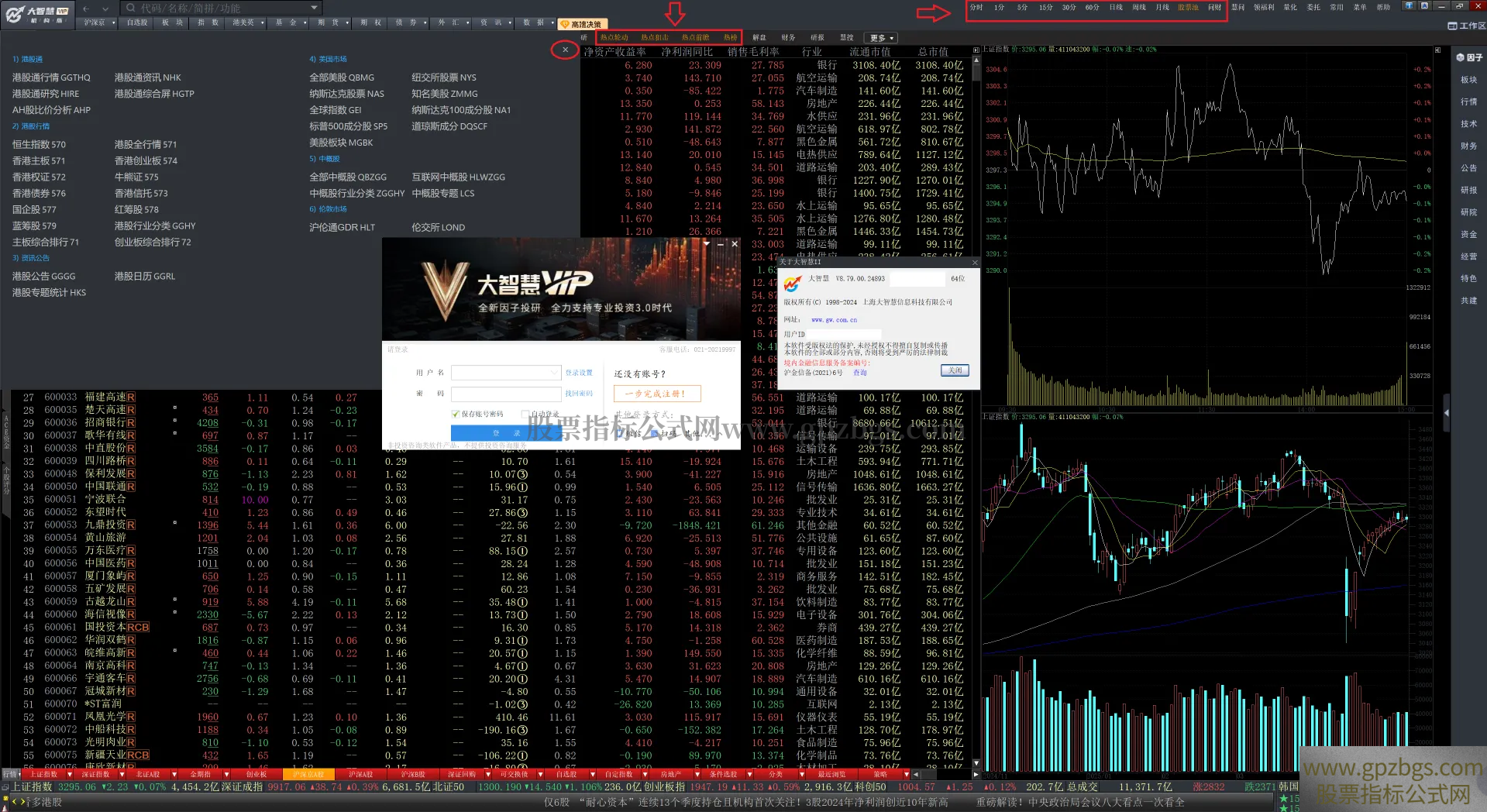
Task: Open the 资金 sidebar item
Action: coord(1469,234)
